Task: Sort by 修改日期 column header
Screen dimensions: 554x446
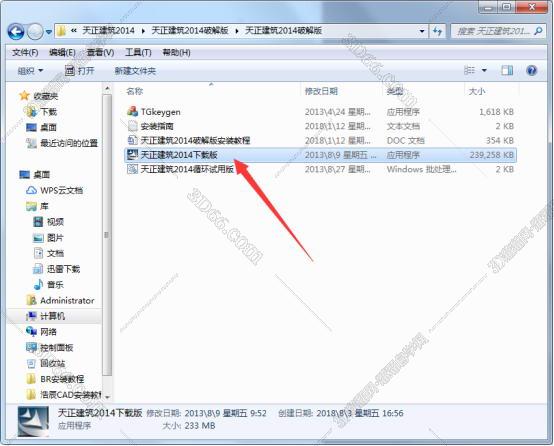Action: tap(321, 92)
